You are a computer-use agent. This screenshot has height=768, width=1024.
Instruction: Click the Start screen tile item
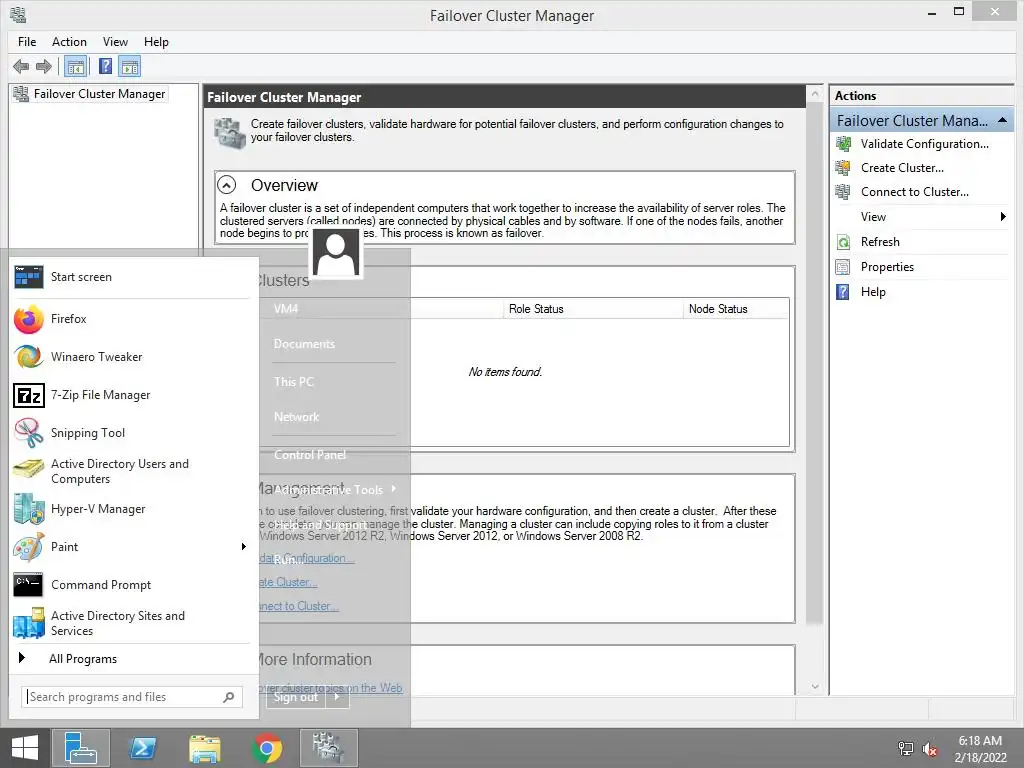click(131, 277)
